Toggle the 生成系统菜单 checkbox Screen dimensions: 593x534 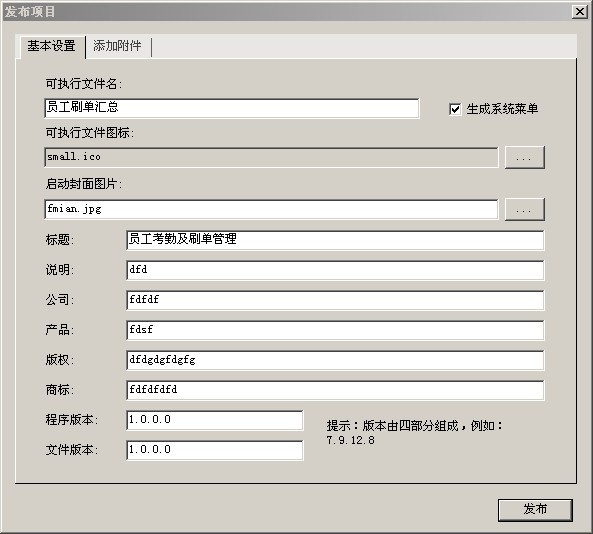point(455,109)
